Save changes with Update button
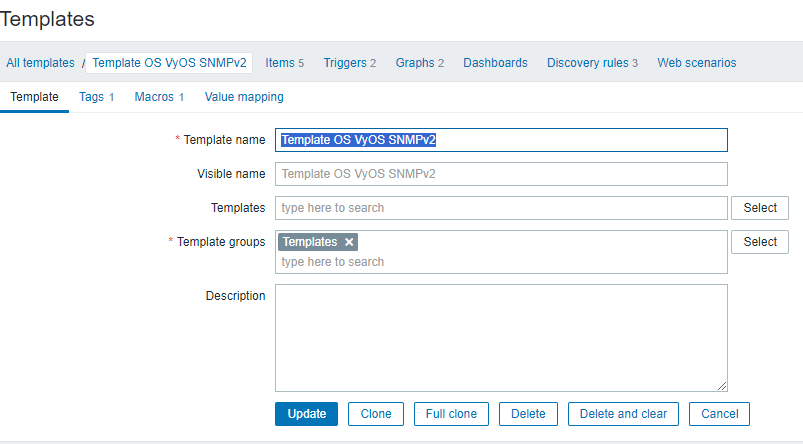Screen dimensions: 803x444 pyautogui.click(x=306, y=414)
